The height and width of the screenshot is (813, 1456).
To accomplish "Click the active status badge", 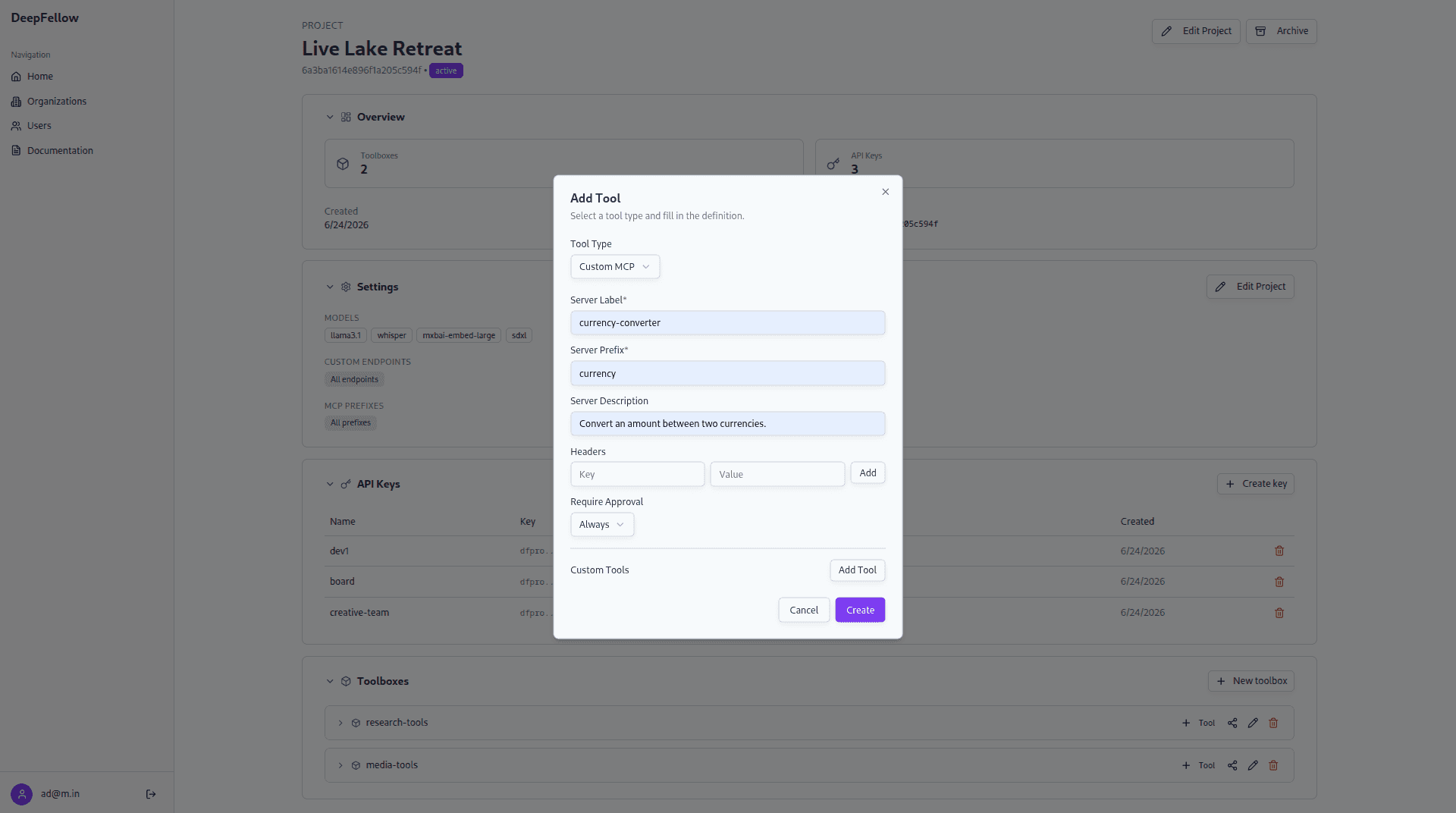I will [446, 71].
